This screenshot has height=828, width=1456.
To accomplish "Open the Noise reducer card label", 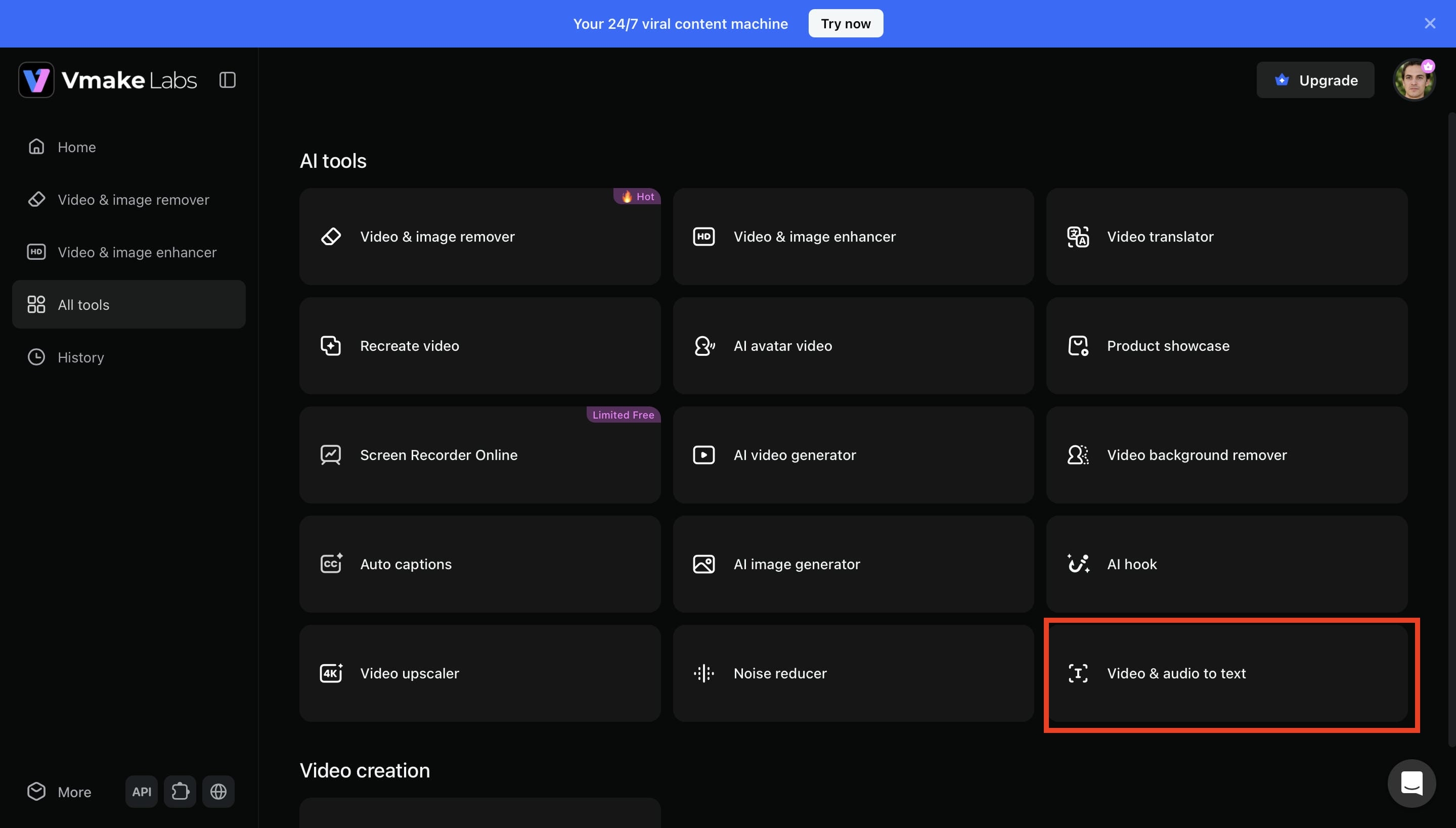I will point(780,673).
